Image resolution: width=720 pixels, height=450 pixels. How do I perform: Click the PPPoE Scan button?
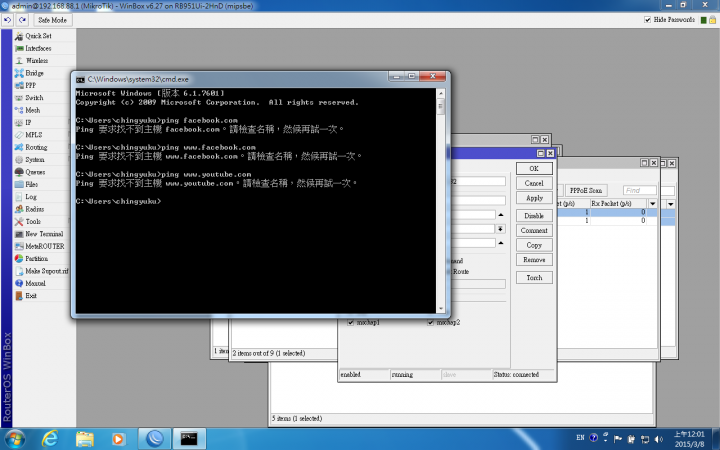click(x=586, y=190)
